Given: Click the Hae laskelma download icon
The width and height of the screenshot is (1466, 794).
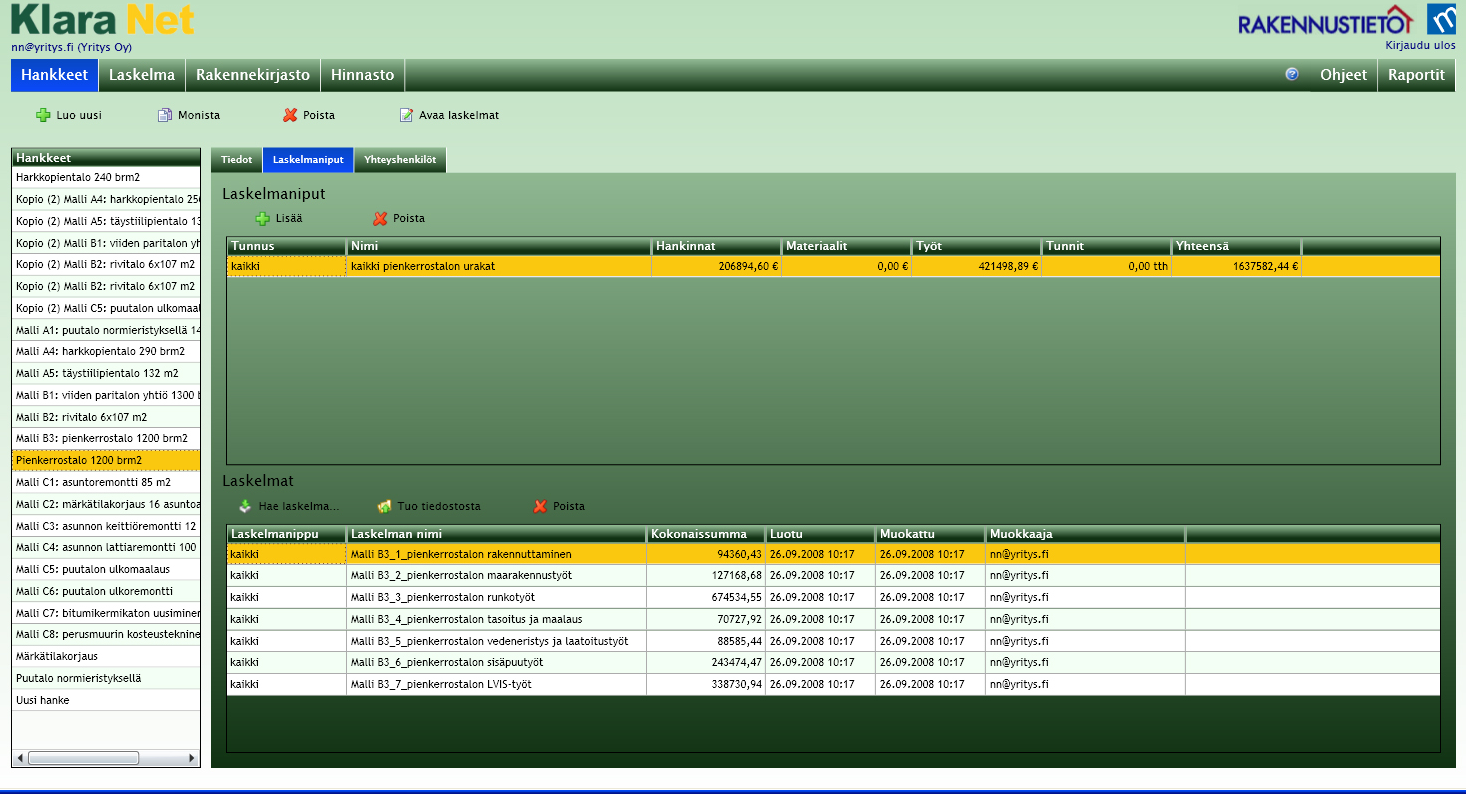Looking at the screenshot, I should (245, 506).
